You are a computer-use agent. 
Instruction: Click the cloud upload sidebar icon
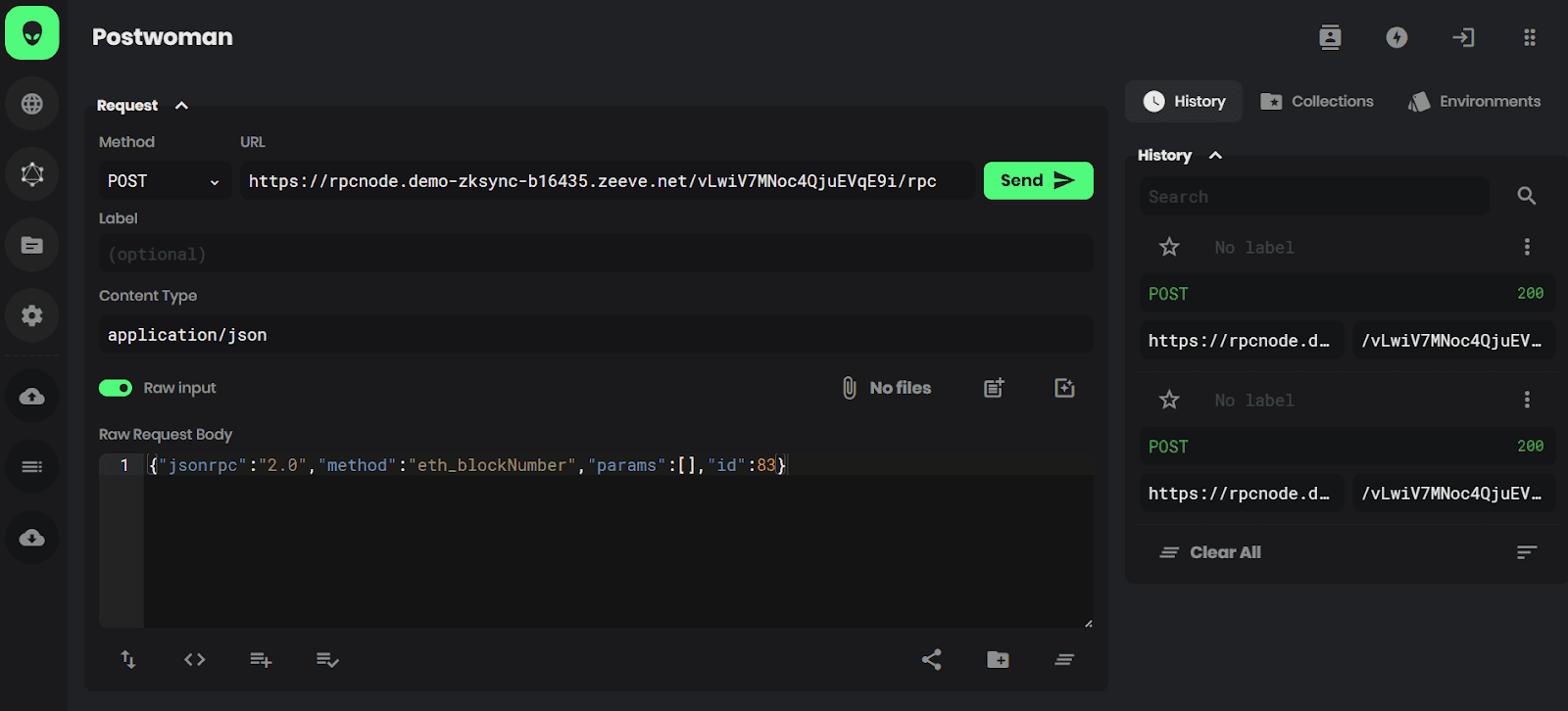(32, 397)
